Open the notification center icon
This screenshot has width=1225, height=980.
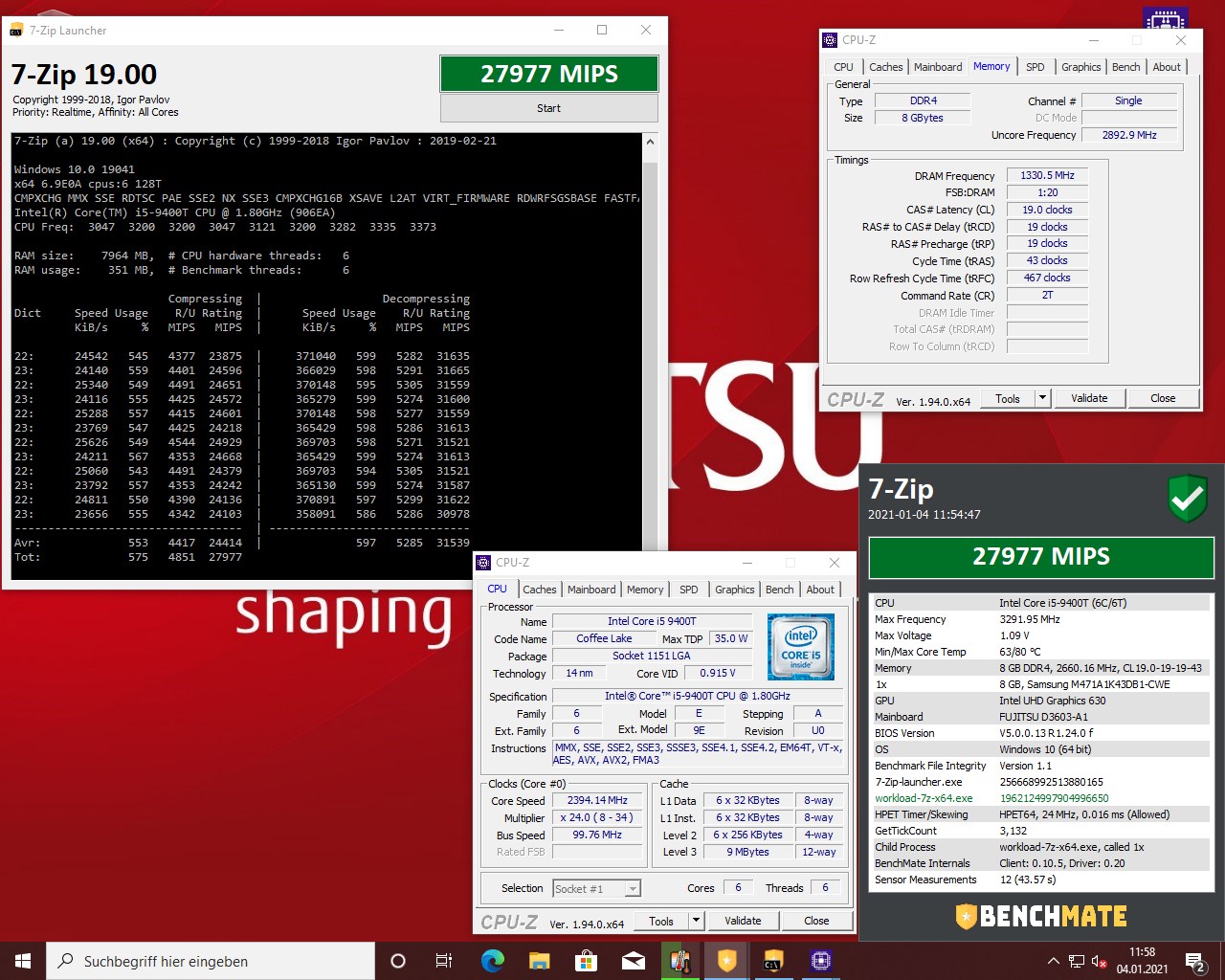(1194, 961)
